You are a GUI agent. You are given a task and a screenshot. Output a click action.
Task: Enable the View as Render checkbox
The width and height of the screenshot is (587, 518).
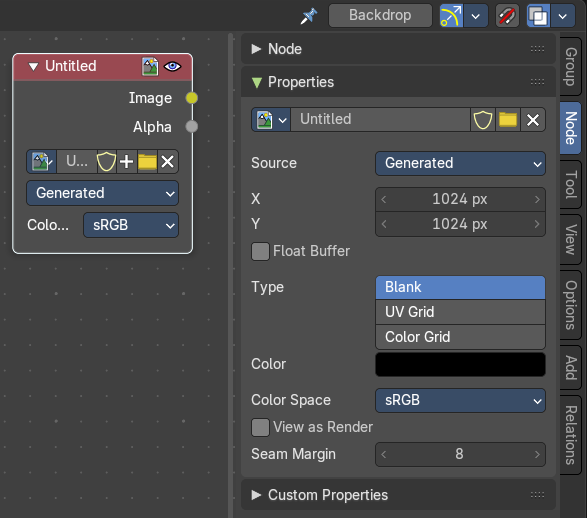261,427
